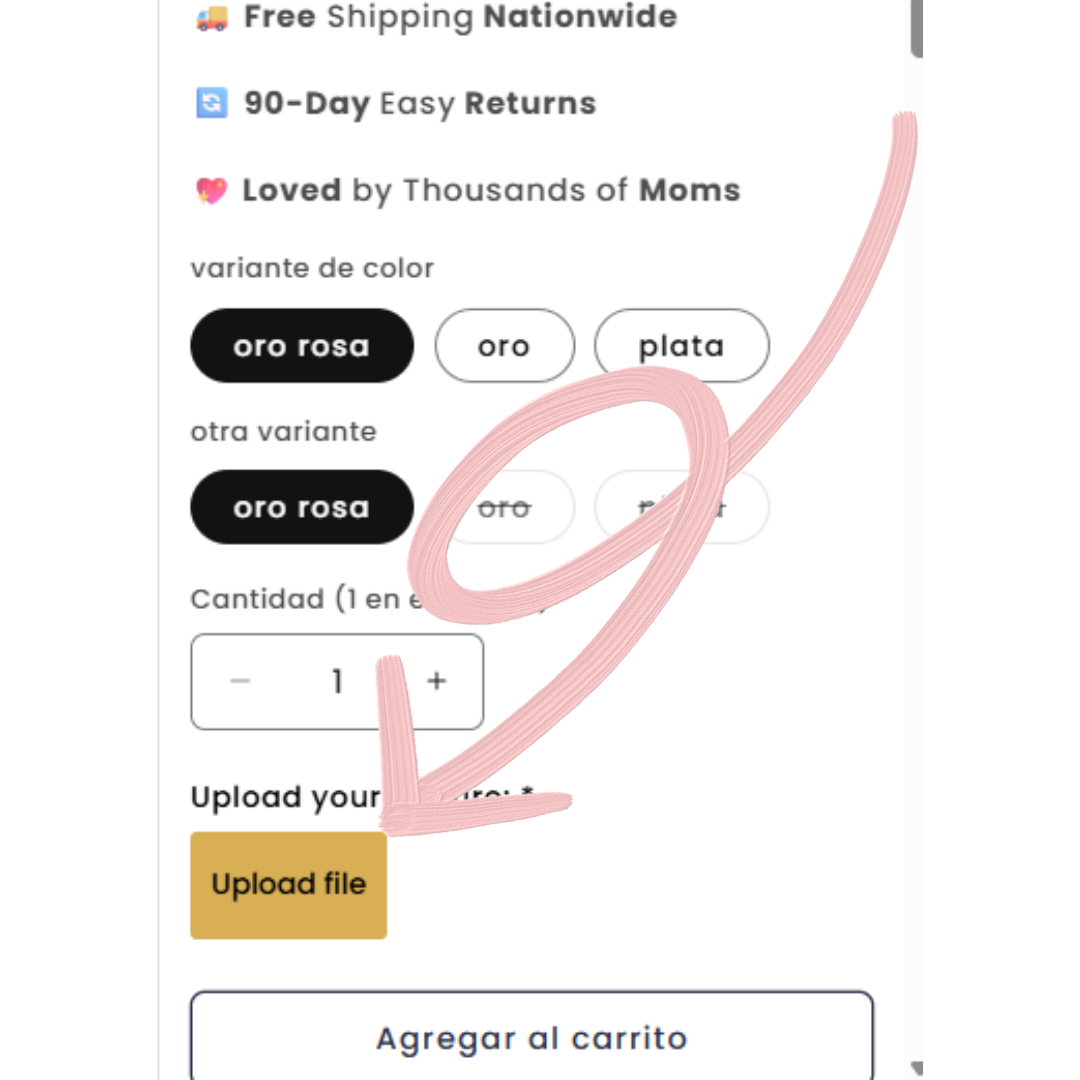
Task: Click the 'variante de color' label
Action: (x=312, y=268)
